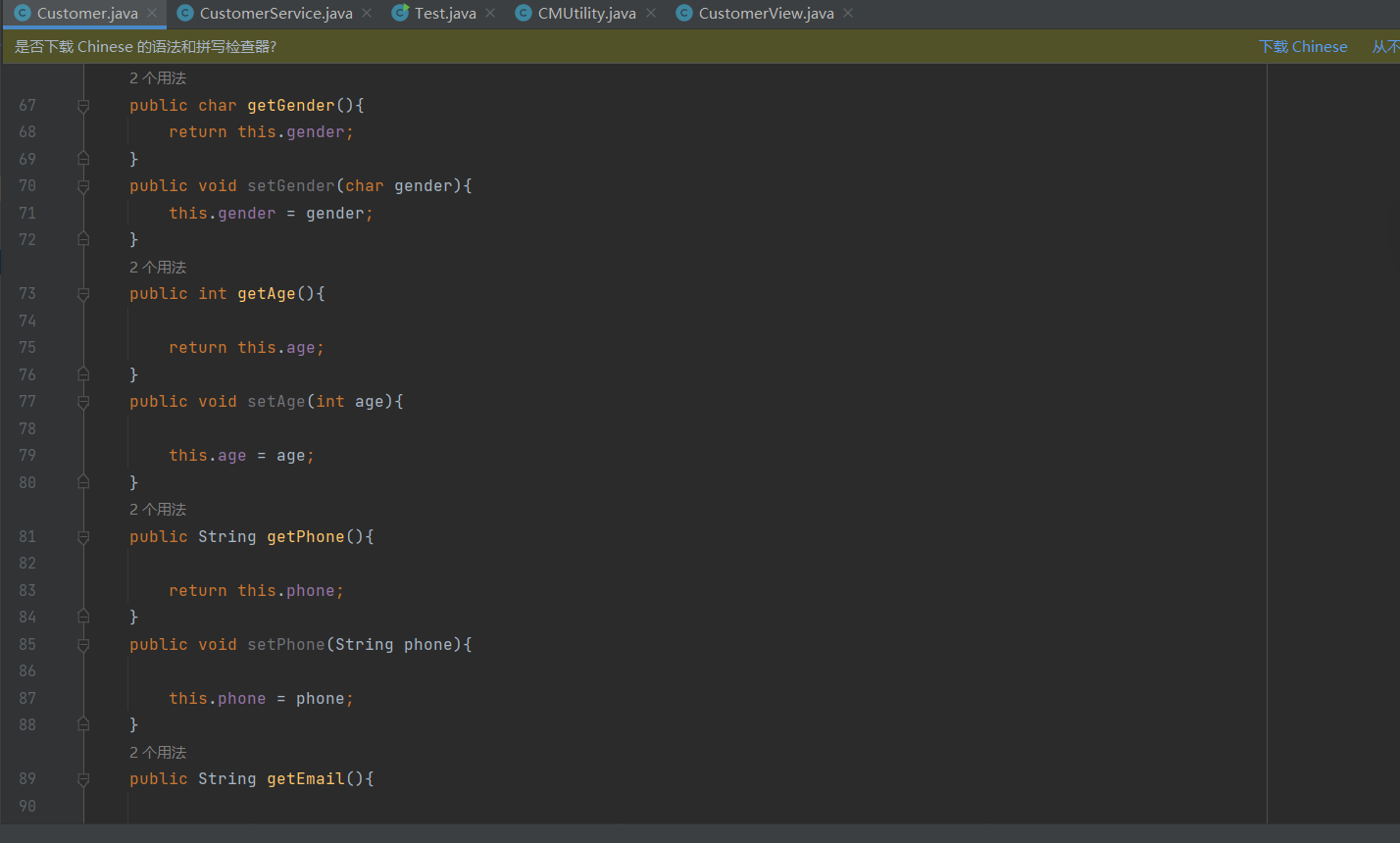Click the 'char gender' parameter in setGender
The width and height of the screenshot is (1400, 843).
point(399,186)
